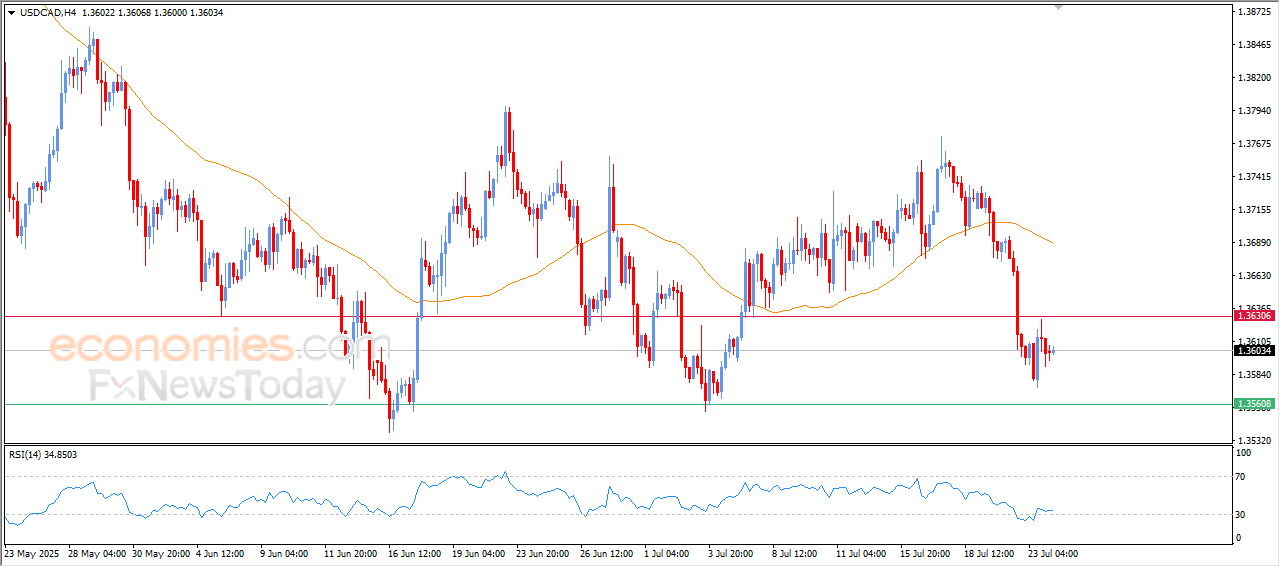Image resolution: width=1280 pixels, height=567 pixels.
Task: Click the 1.37940 price axis label
Action: click(x=1254, y=111)
